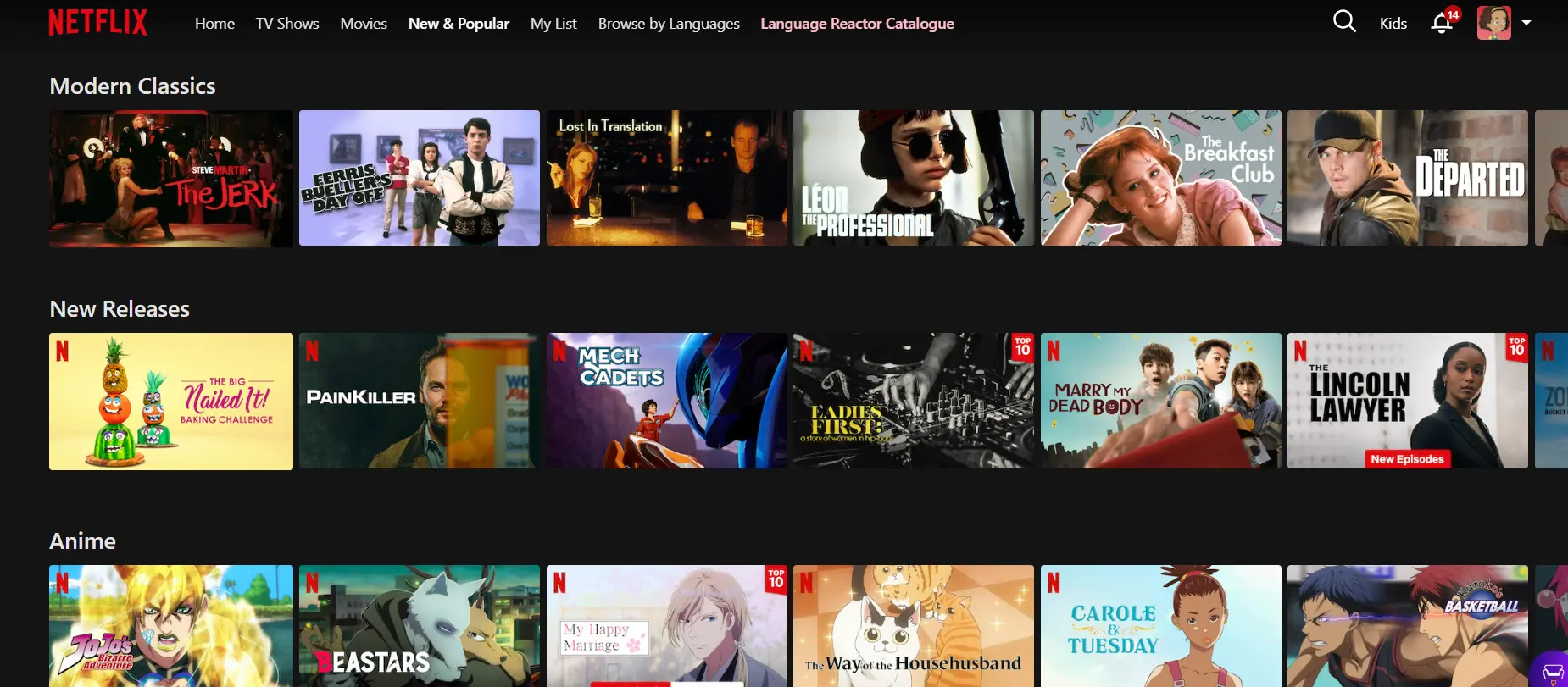Open the notifications bell icon
The width and height of the screenshot is (1568, 687).
click(x=1442, y=23)
